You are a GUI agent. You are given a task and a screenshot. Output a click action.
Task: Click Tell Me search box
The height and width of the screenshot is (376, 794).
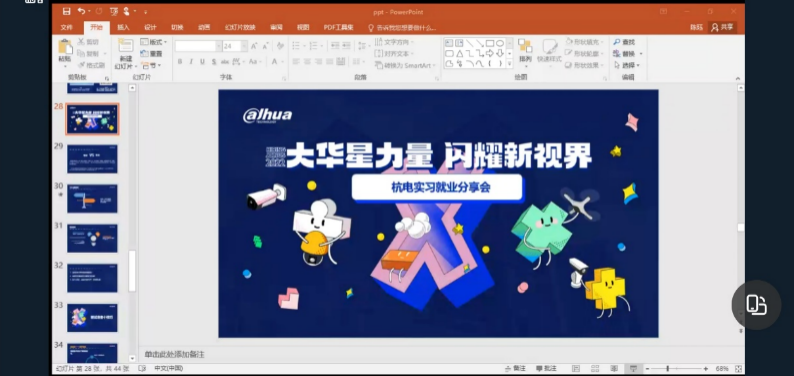click(402, 28)
